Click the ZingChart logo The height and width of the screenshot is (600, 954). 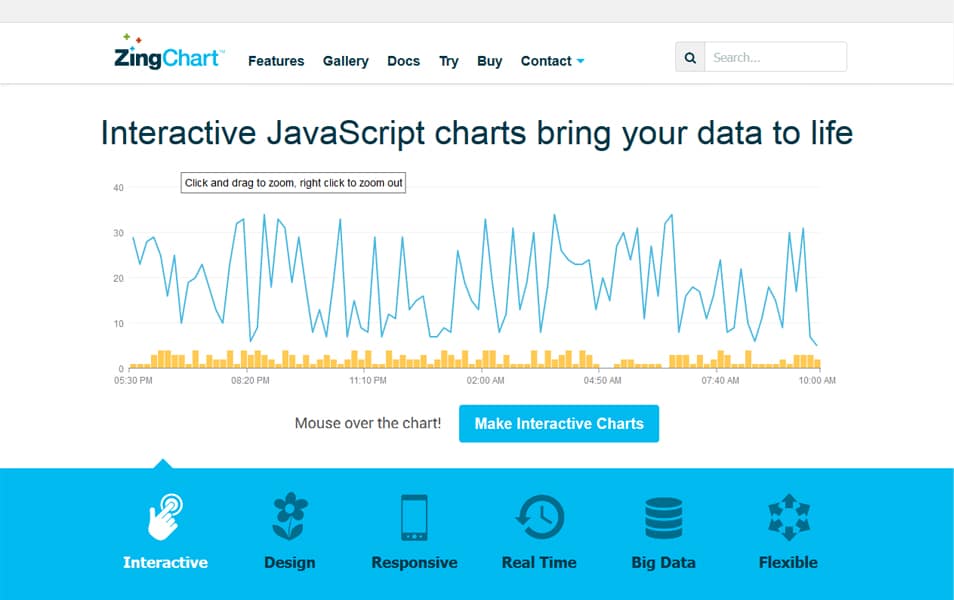tap(169, 52)
